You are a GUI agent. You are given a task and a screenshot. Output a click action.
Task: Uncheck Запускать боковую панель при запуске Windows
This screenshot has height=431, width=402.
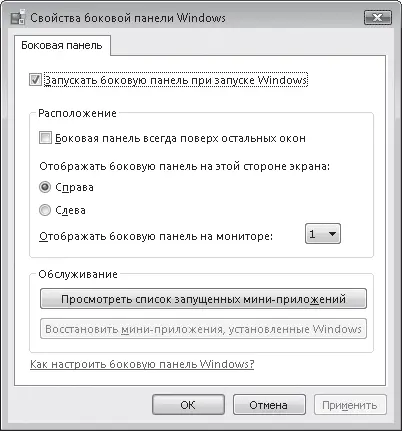(x=35, y=80)
